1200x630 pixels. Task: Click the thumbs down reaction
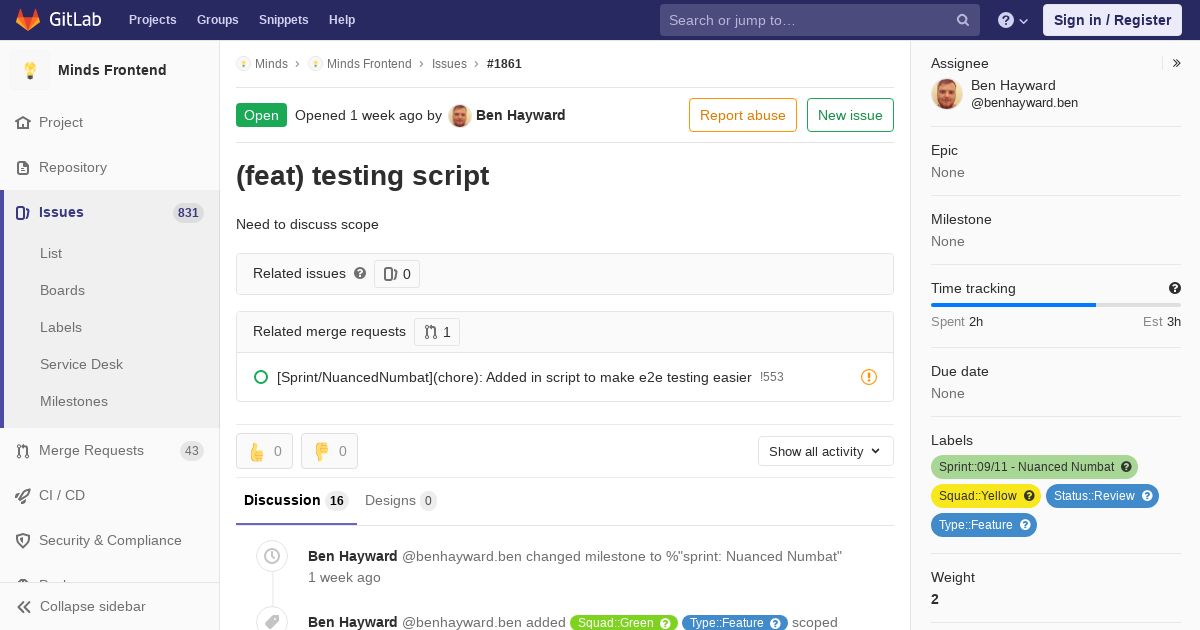329,451
